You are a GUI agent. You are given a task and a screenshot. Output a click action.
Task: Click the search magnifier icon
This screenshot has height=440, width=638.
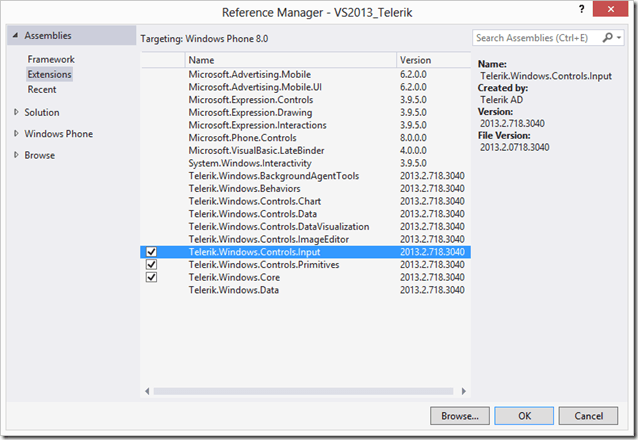[607, 38]
